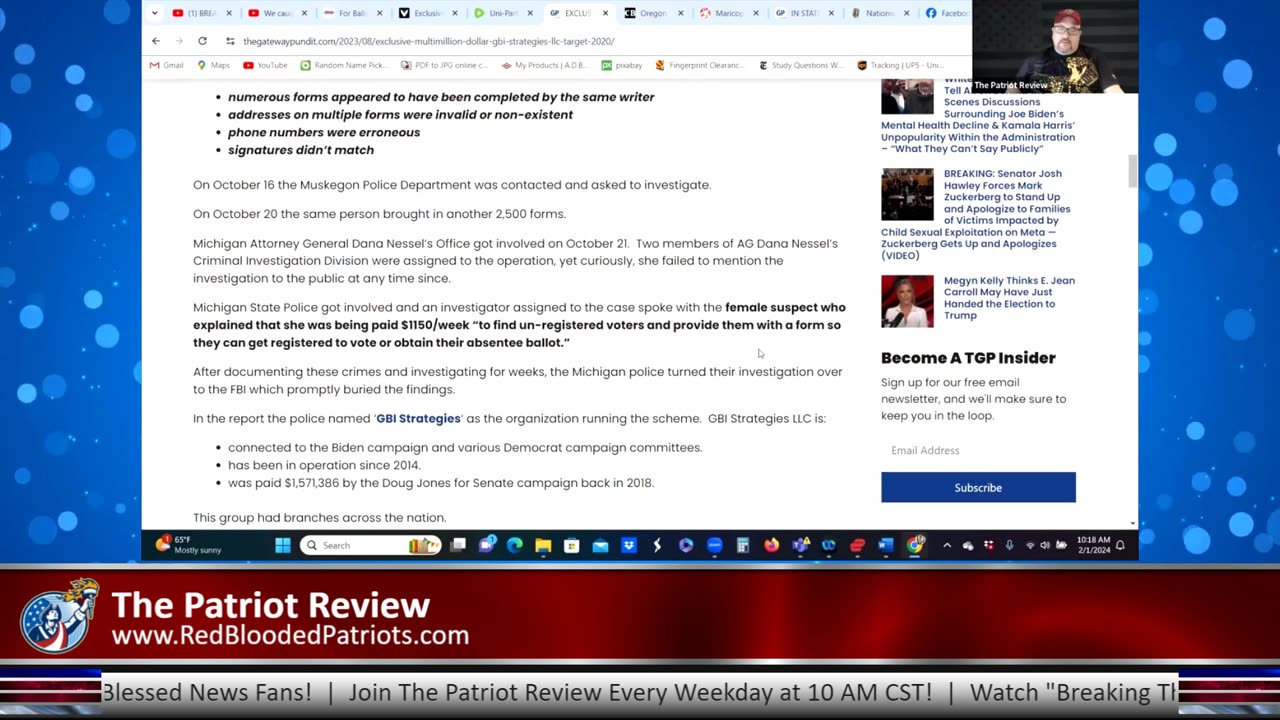Open the Gmail bookmark
This screenshot has height=720, width=1280.
(166, 65)
